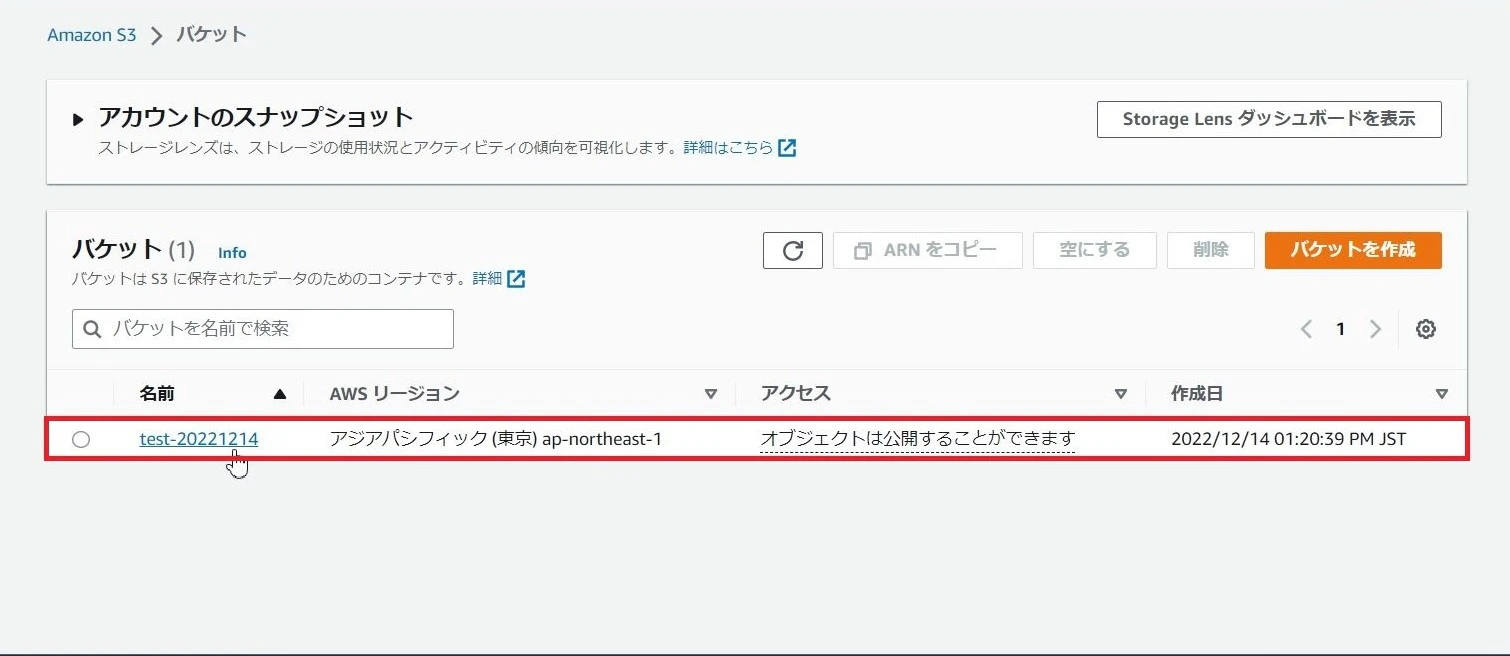This screenshot has width=1510, height=656.
Task: Open the Info link beside バケット heading
Action: pyautogui.click(x=232, y=253)
